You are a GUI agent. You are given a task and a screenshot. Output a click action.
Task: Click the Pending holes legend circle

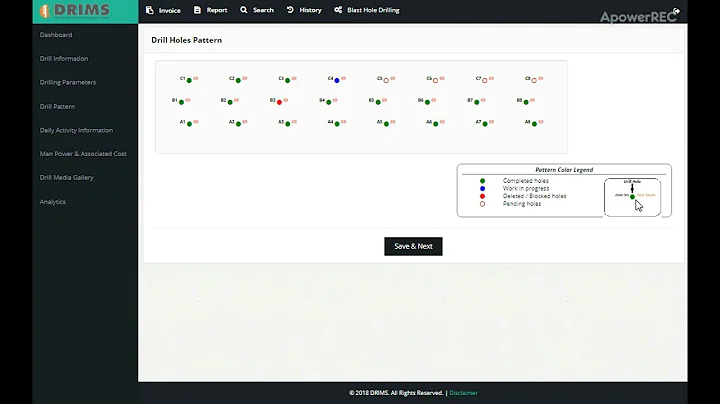pyautogui.click(x=482, y=204)
